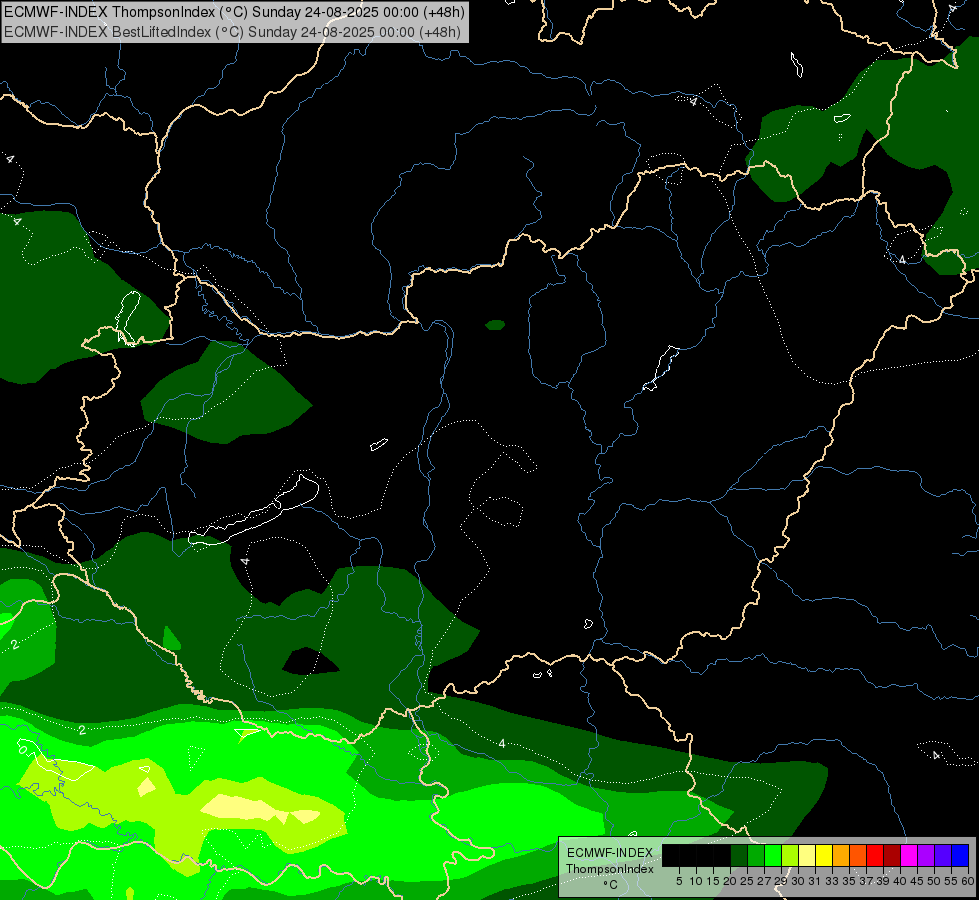The width and height of the screenshot is (979, 900).
Task: Select the dark green 20-25 legend swatch
Action: click(x=739, y=856)
